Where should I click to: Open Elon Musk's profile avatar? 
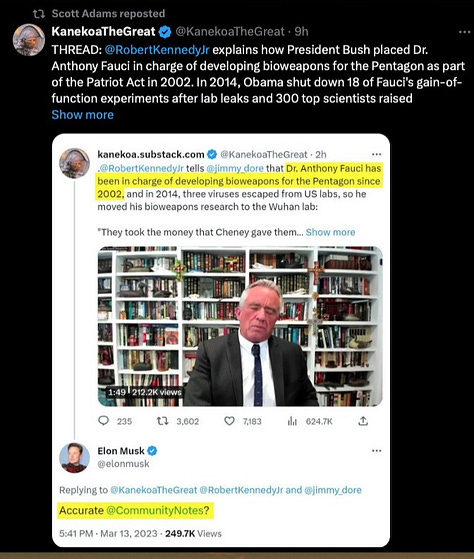click(x=74, y=457)
